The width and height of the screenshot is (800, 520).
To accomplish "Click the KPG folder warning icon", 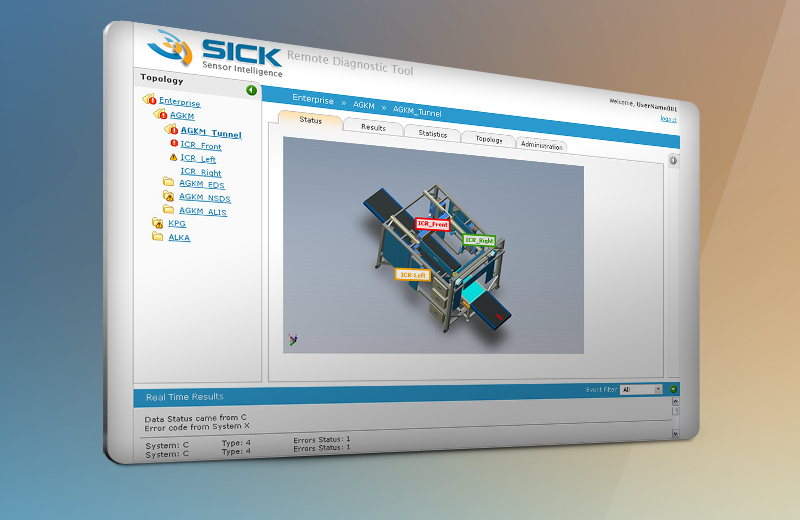I will pyautogui.click(x=158, y=222).
